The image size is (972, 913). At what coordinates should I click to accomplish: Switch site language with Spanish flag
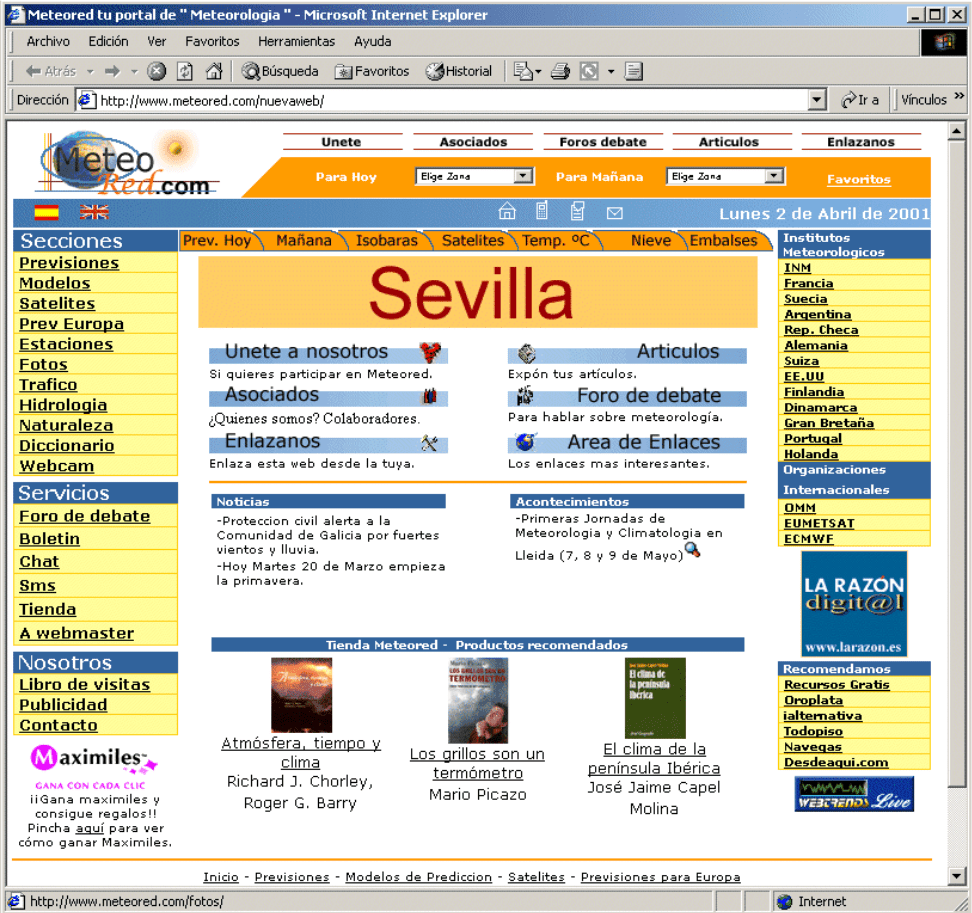[x=46, y=212]
